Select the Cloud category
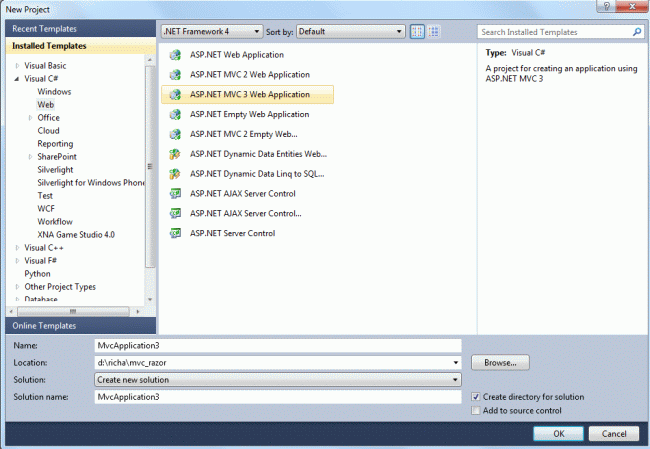 click(49, 131)
